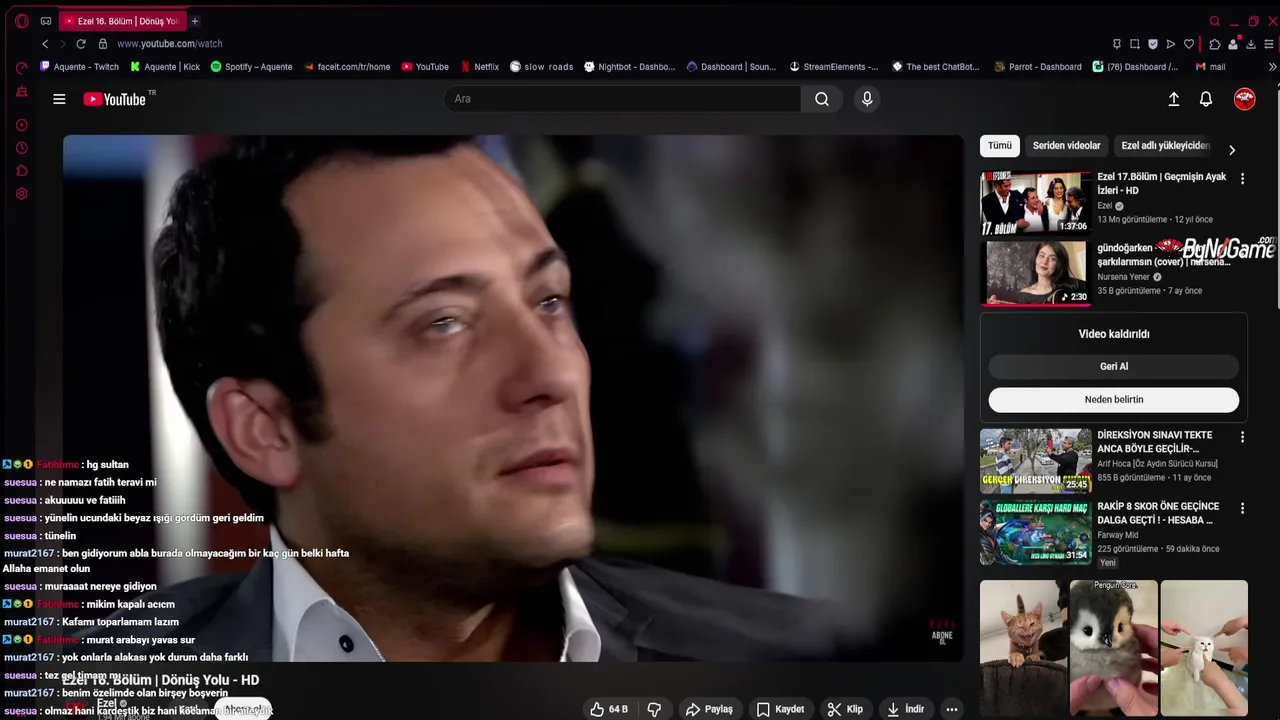
Task: Open downloads icon in browser toolbar
Action: pyautogui.click(x=1251, y=44)
